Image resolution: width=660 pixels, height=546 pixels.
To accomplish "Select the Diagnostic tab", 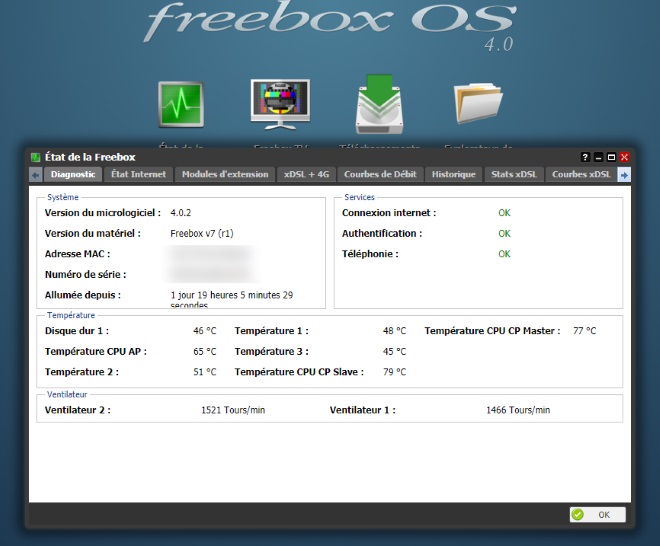I will 73,174.
